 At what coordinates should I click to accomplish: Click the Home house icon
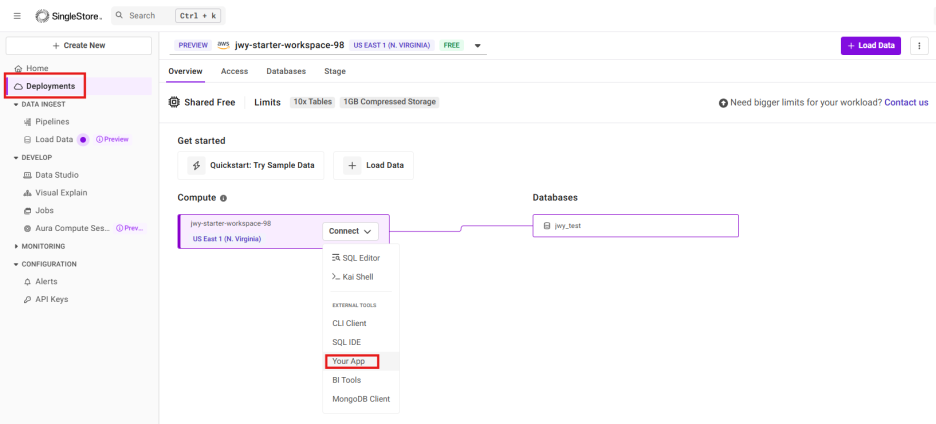click(19, 69)
